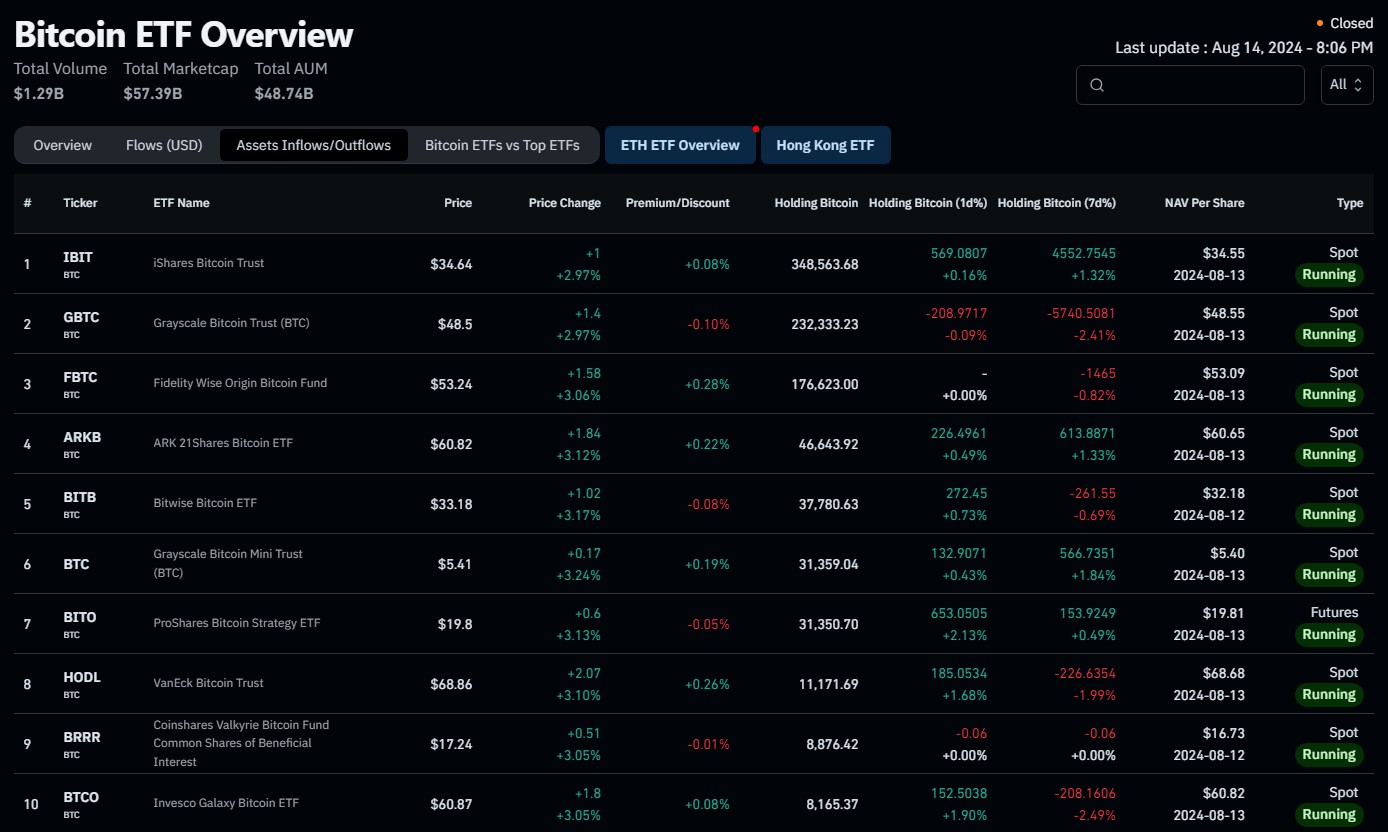The width and height of the screenshot is (1388, 832).
Task: Click Total AUM value $48.74B
Action: 284,93
